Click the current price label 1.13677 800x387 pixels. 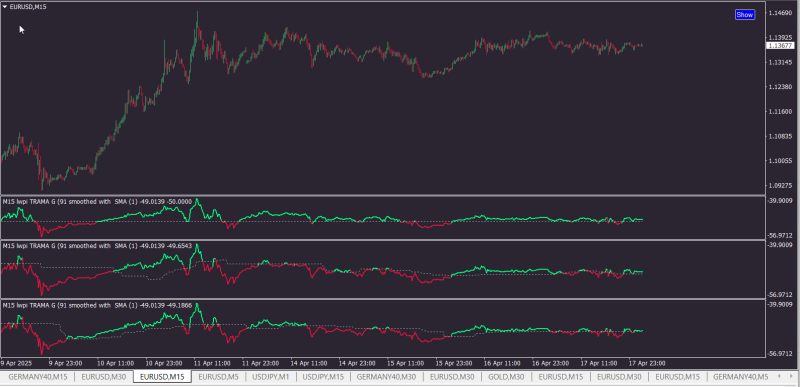coord(779,46)
